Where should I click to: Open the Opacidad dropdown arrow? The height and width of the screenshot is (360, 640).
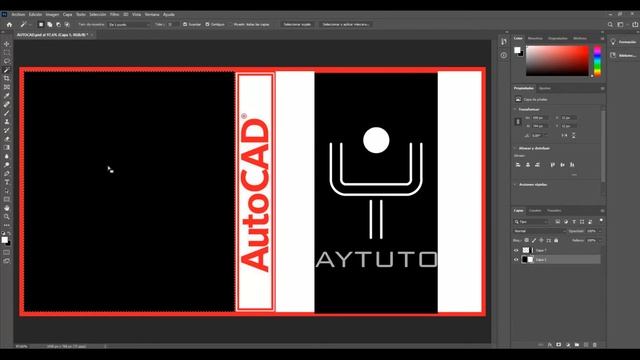pos(600,231)
